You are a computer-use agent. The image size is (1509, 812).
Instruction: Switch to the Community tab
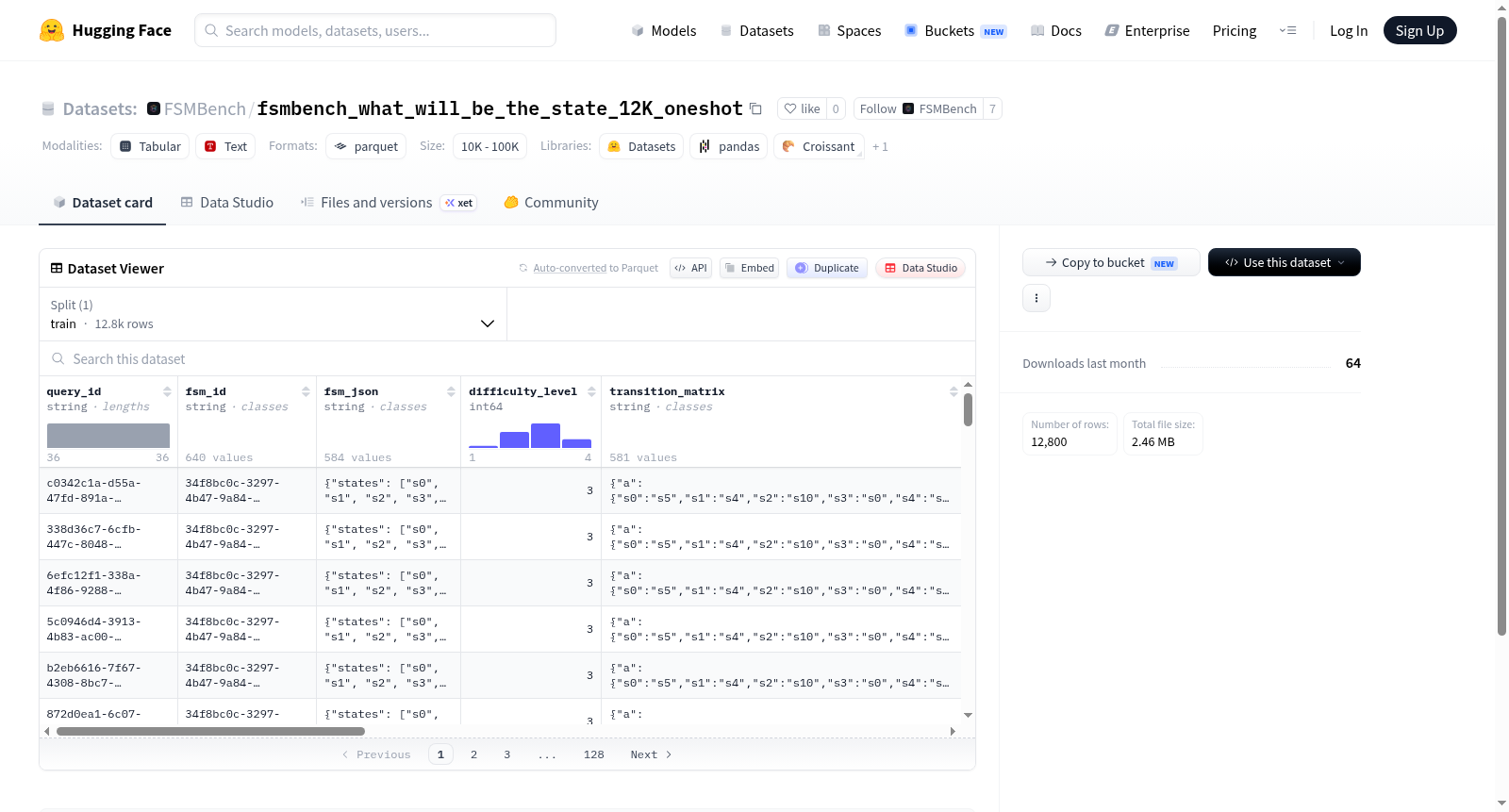click(x=551, y=202)
